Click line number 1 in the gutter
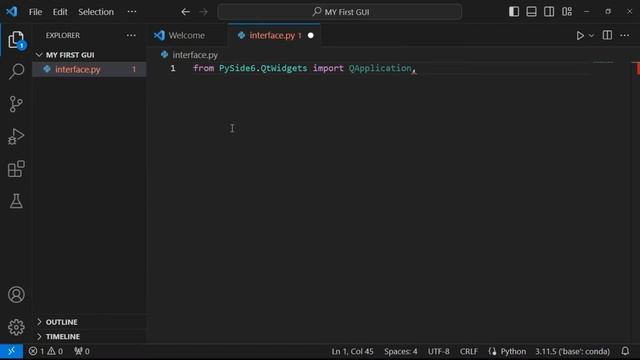The image size is (640, 360). click(x=173, y=69)
